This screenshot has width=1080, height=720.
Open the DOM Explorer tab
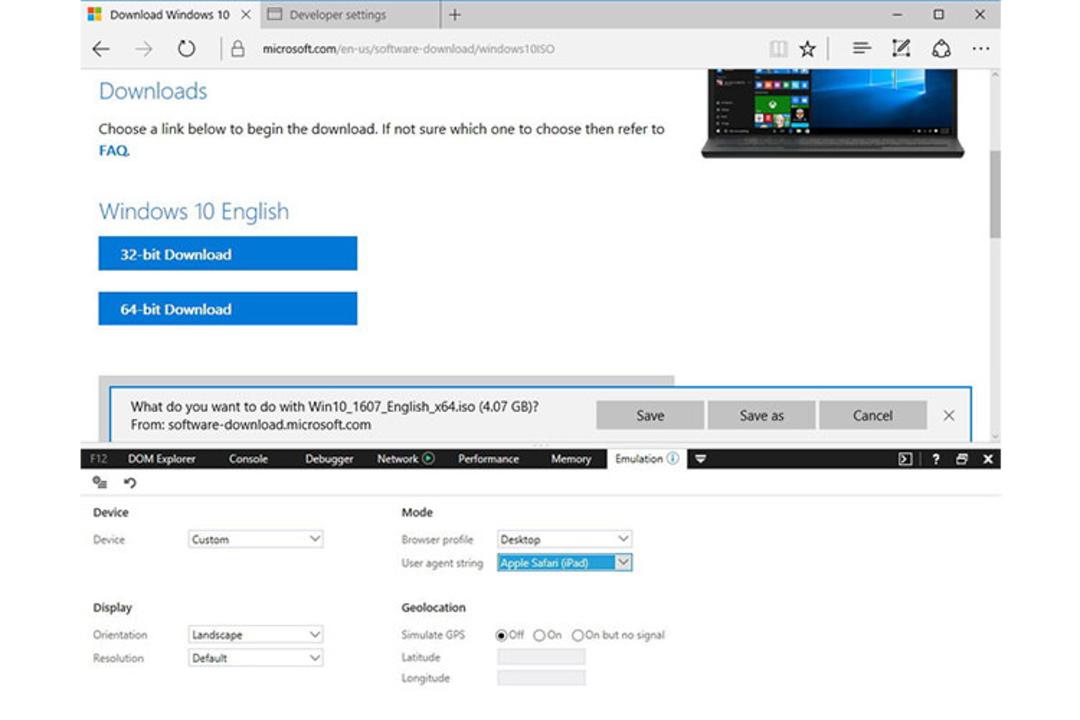pyautogui.click(x=161, y=459)
